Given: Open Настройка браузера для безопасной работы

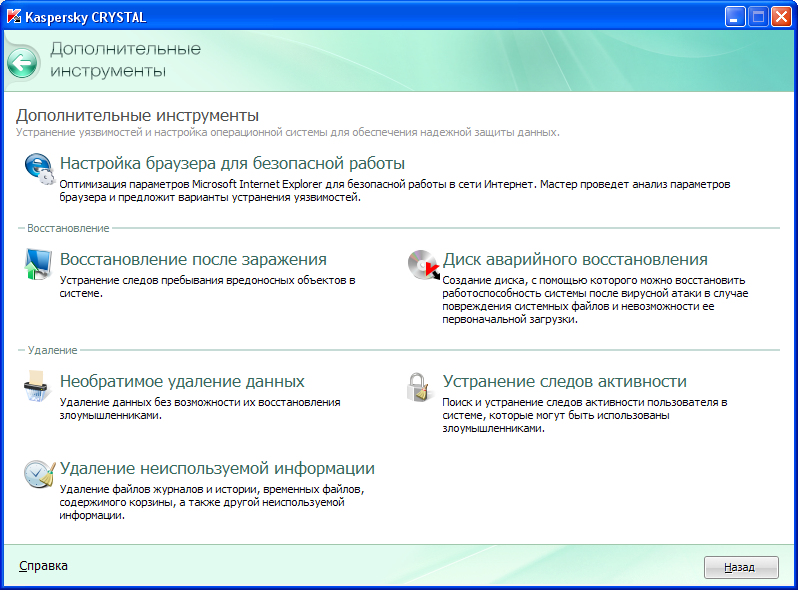Looking at the screenshot, I should pyautogui.click(x=232, y=163).
